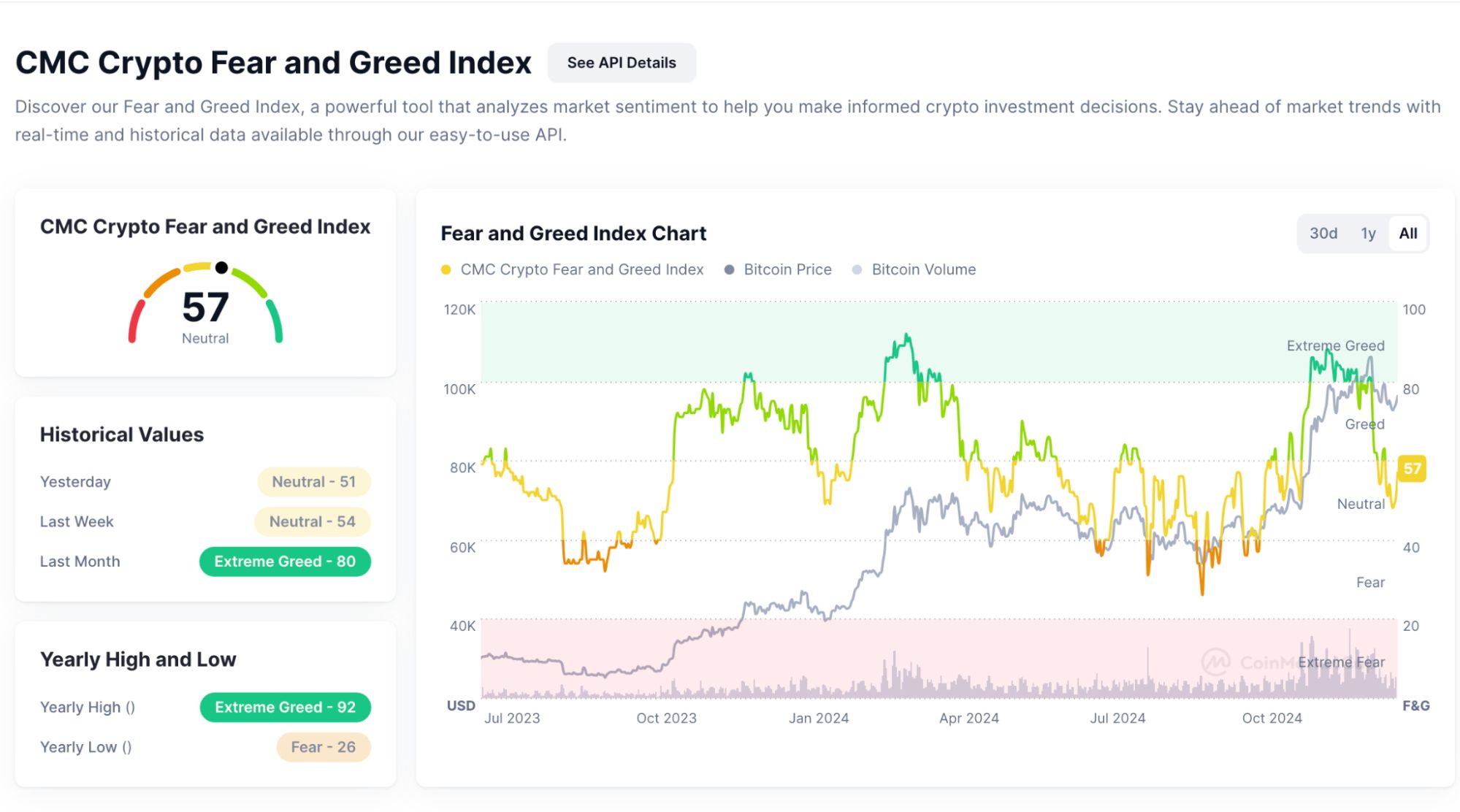The width and height of the screenshot is (1460, 812).
Task: Select the 1y chart range tab
Action: (x=1368, y=234)
